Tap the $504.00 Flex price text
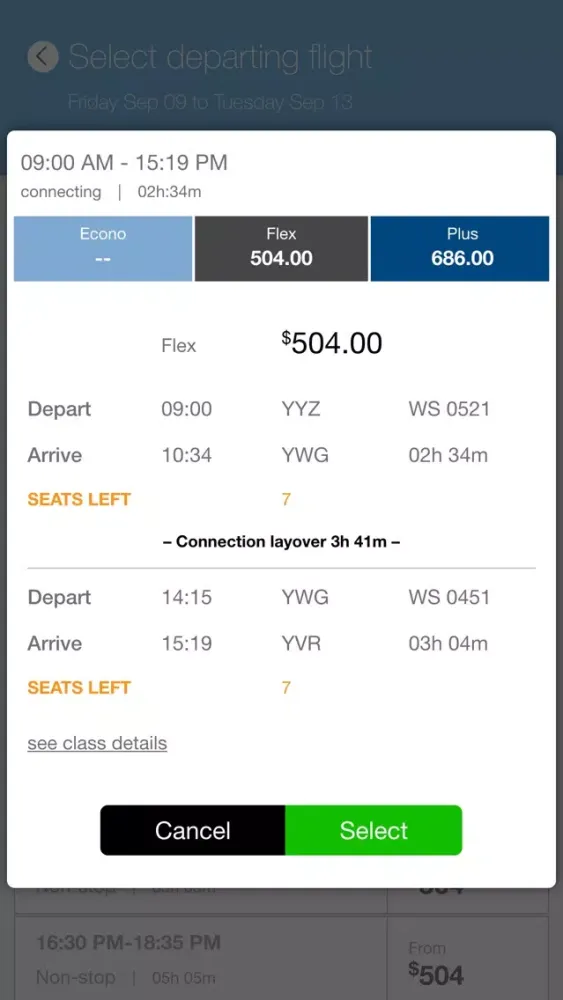This screenshot has height=1000, width=563. coord(332,343)
